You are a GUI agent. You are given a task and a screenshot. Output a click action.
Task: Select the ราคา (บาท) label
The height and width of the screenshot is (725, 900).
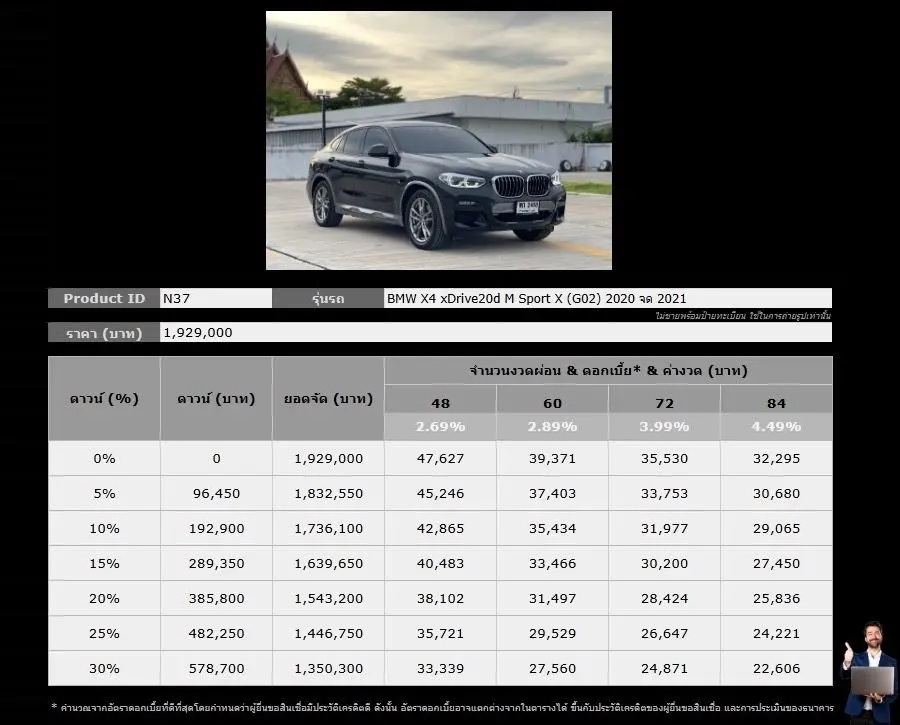tap(104, 332)
